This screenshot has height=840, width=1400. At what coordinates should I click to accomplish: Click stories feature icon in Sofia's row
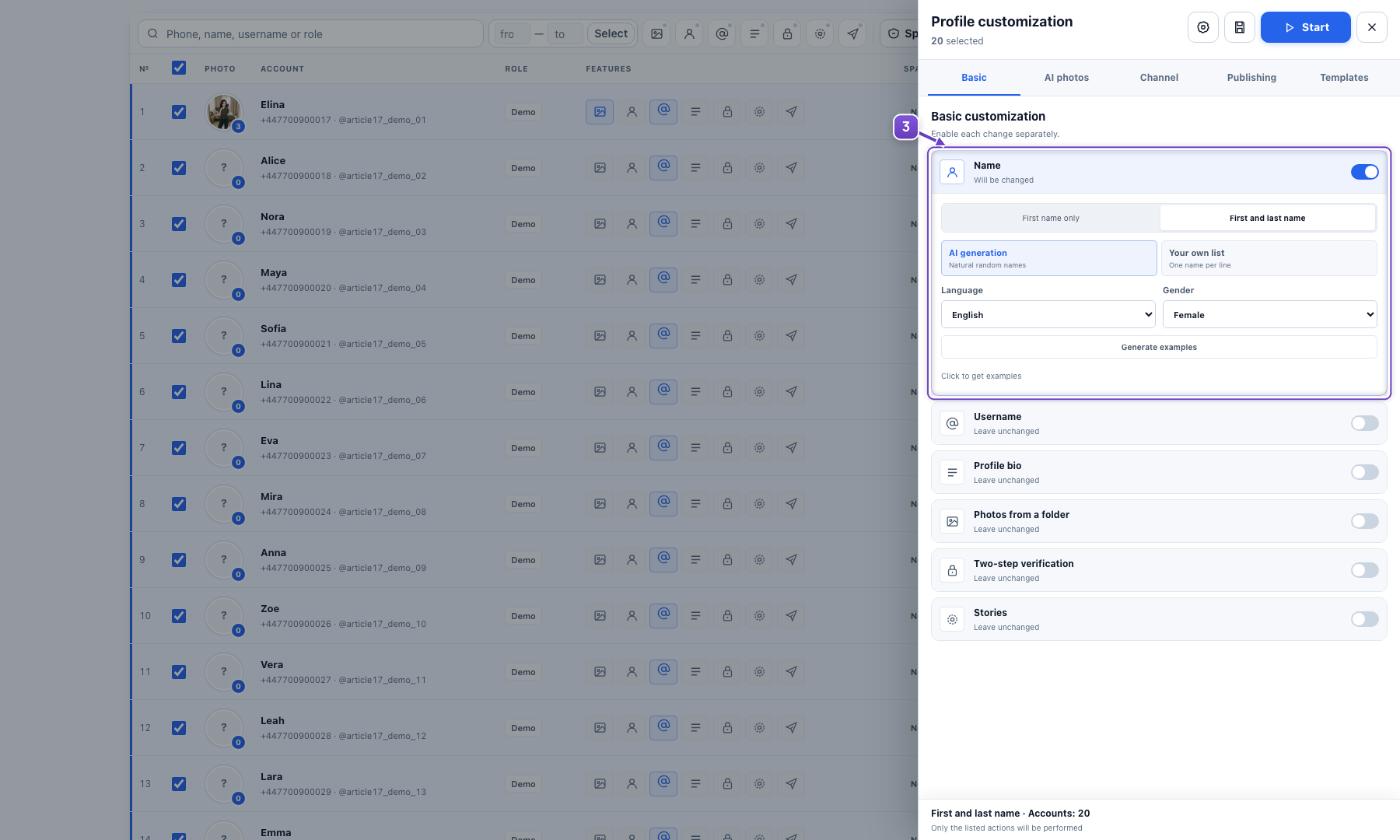click(759, 336)
